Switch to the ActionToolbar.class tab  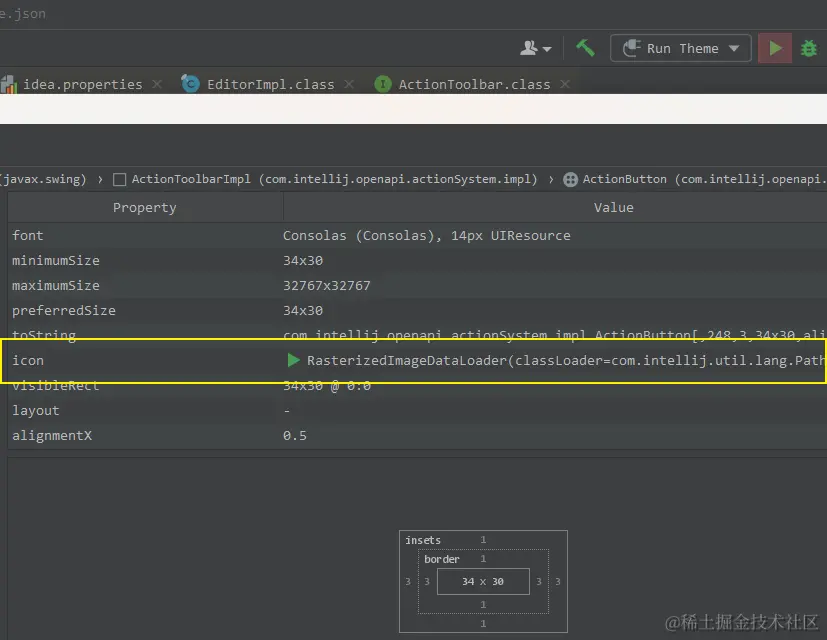click(474, 84)
